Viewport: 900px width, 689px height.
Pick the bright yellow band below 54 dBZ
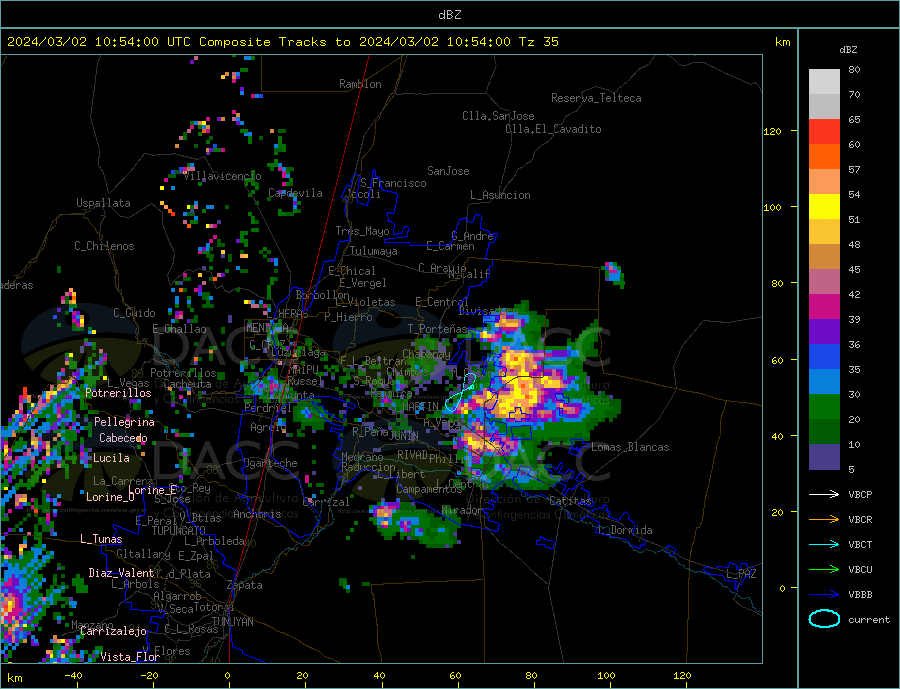tap(824, 207)
